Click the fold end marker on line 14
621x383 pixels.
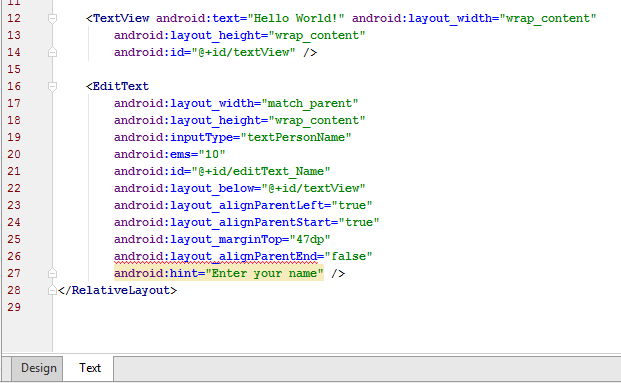52,52
